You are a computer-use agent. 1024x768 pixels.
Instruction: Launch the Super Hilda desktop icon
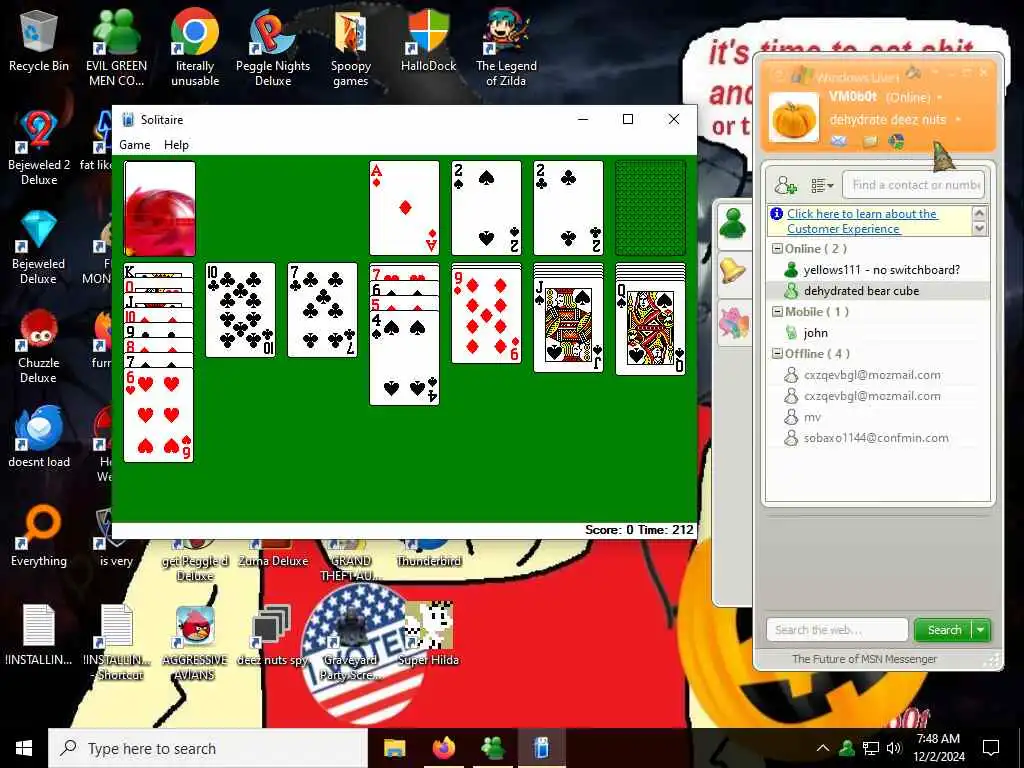click(428, 633)
